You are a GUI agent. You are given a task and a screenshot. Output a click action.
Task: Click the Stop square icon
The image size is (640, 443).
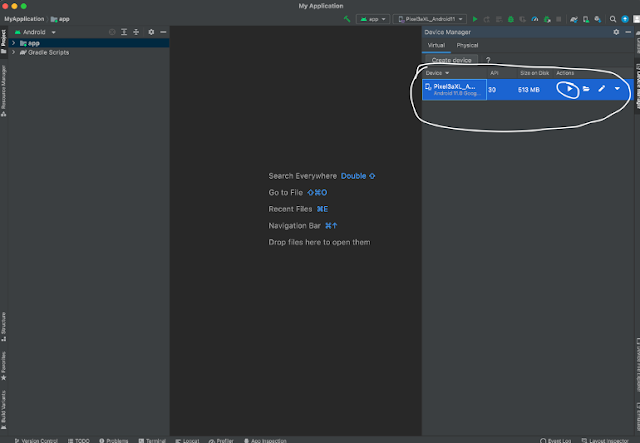tap(559, 19)
